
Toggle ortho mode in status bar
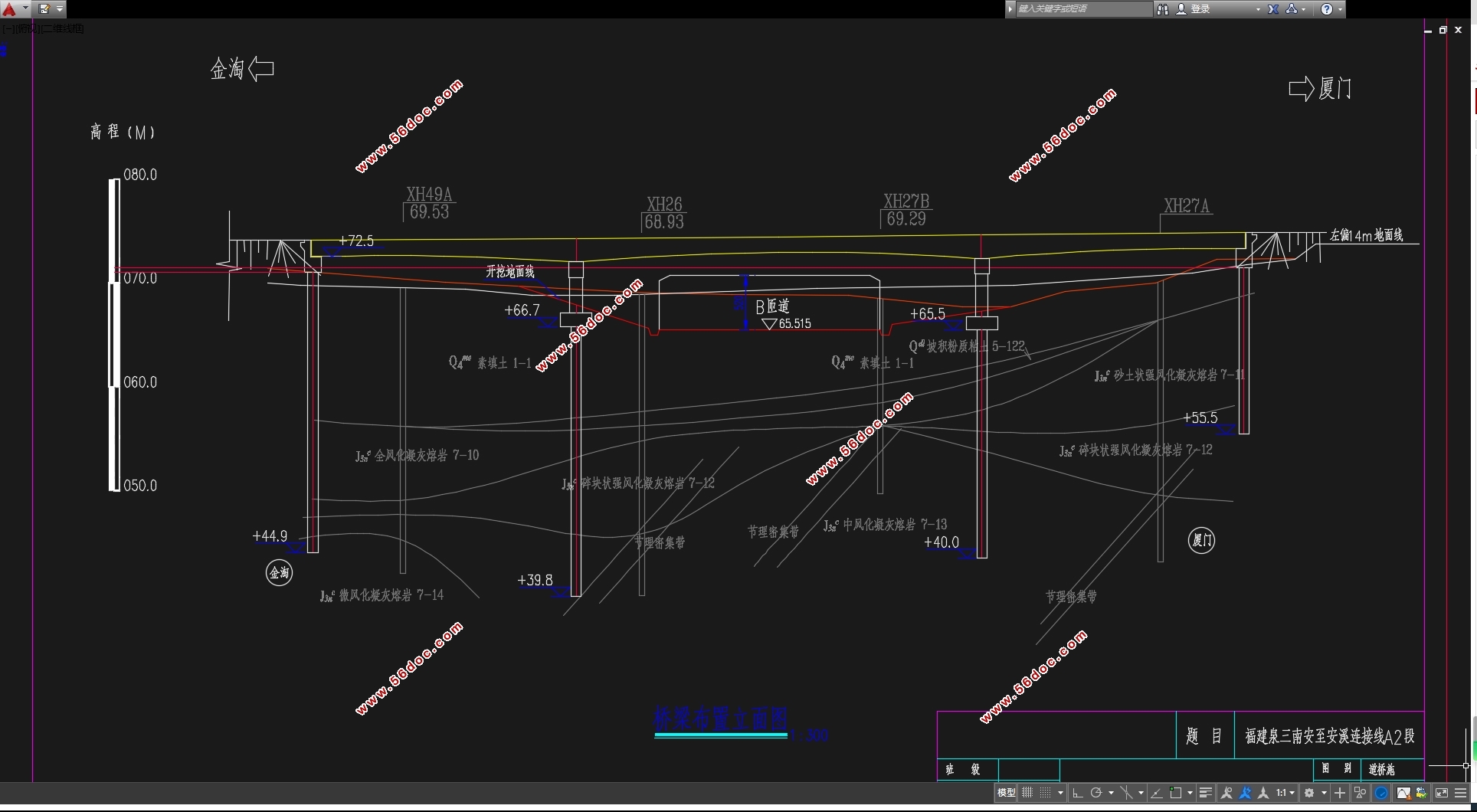point(1078,793)
